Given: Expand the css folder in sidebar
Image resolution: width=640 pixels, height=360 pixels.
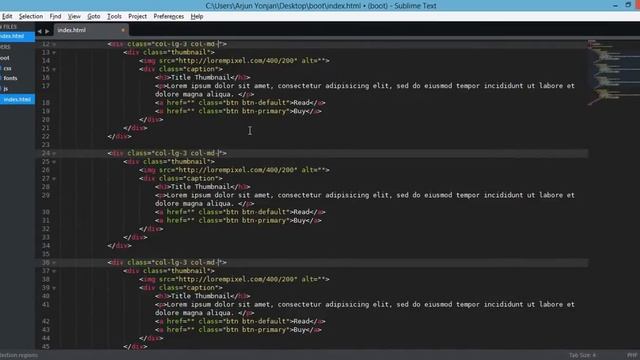Looking at the screenshot, I should [7, 68].
